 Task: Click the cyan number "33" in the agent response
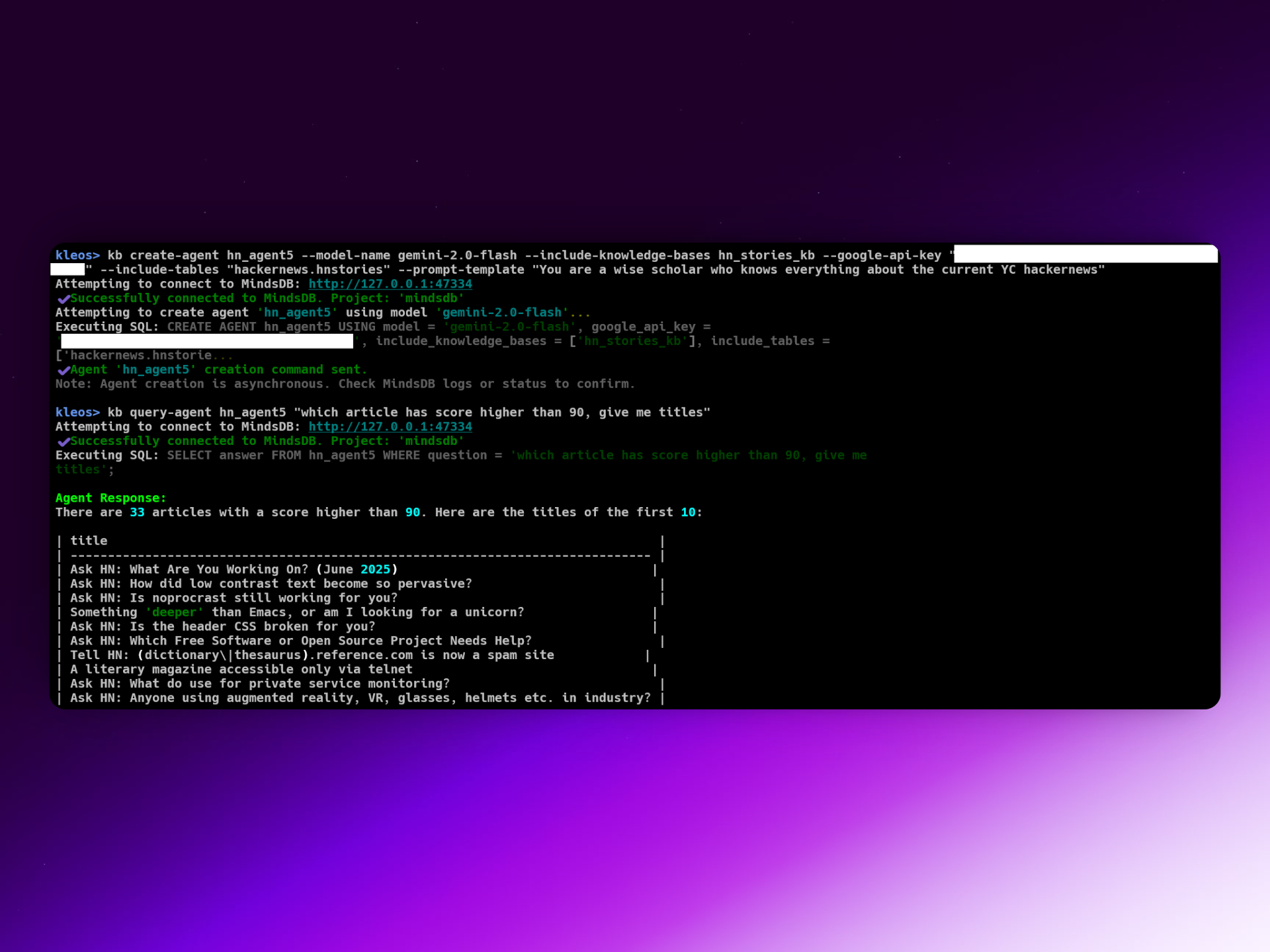(x=137, y=512)
